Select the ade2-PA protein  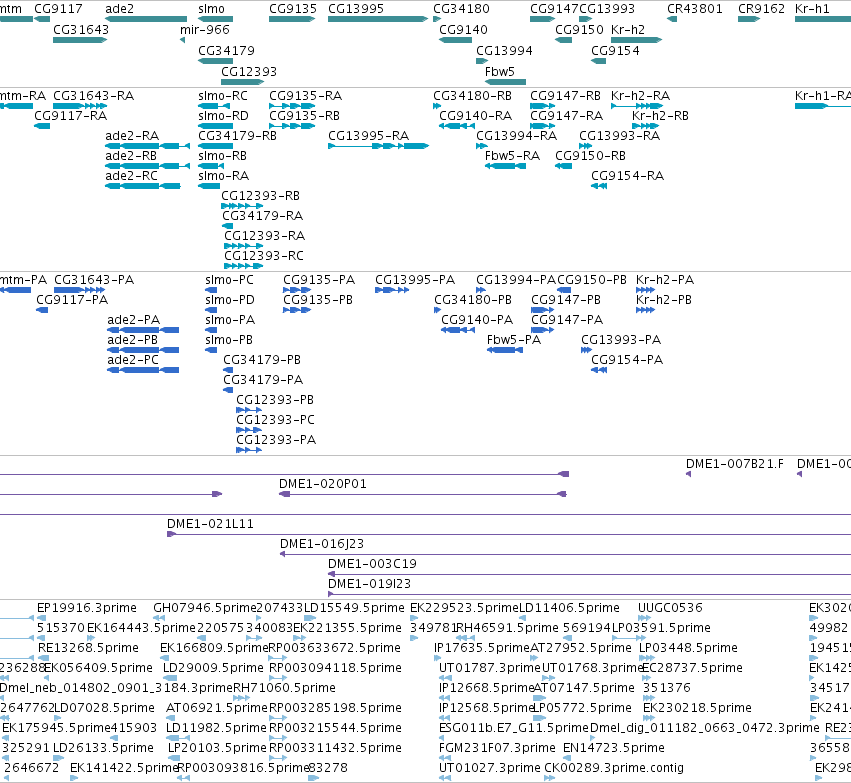(143, 330)
